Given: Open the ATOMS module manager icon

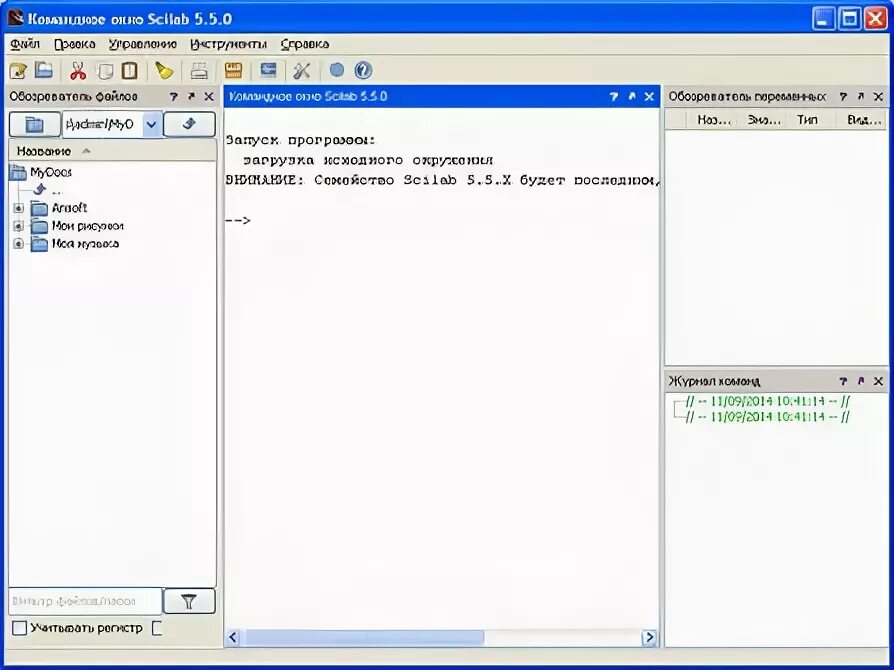Looking at the screenshot, I should click(234, 71).
